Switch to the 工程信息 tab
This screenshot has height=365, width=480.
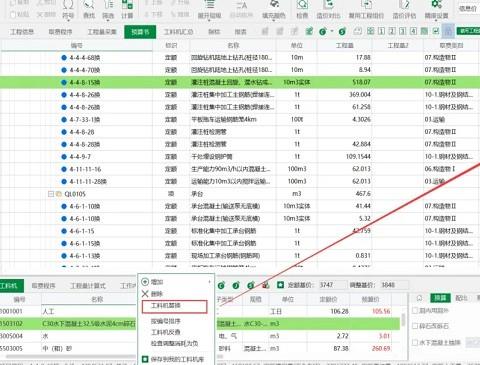[x=22, y=32]
